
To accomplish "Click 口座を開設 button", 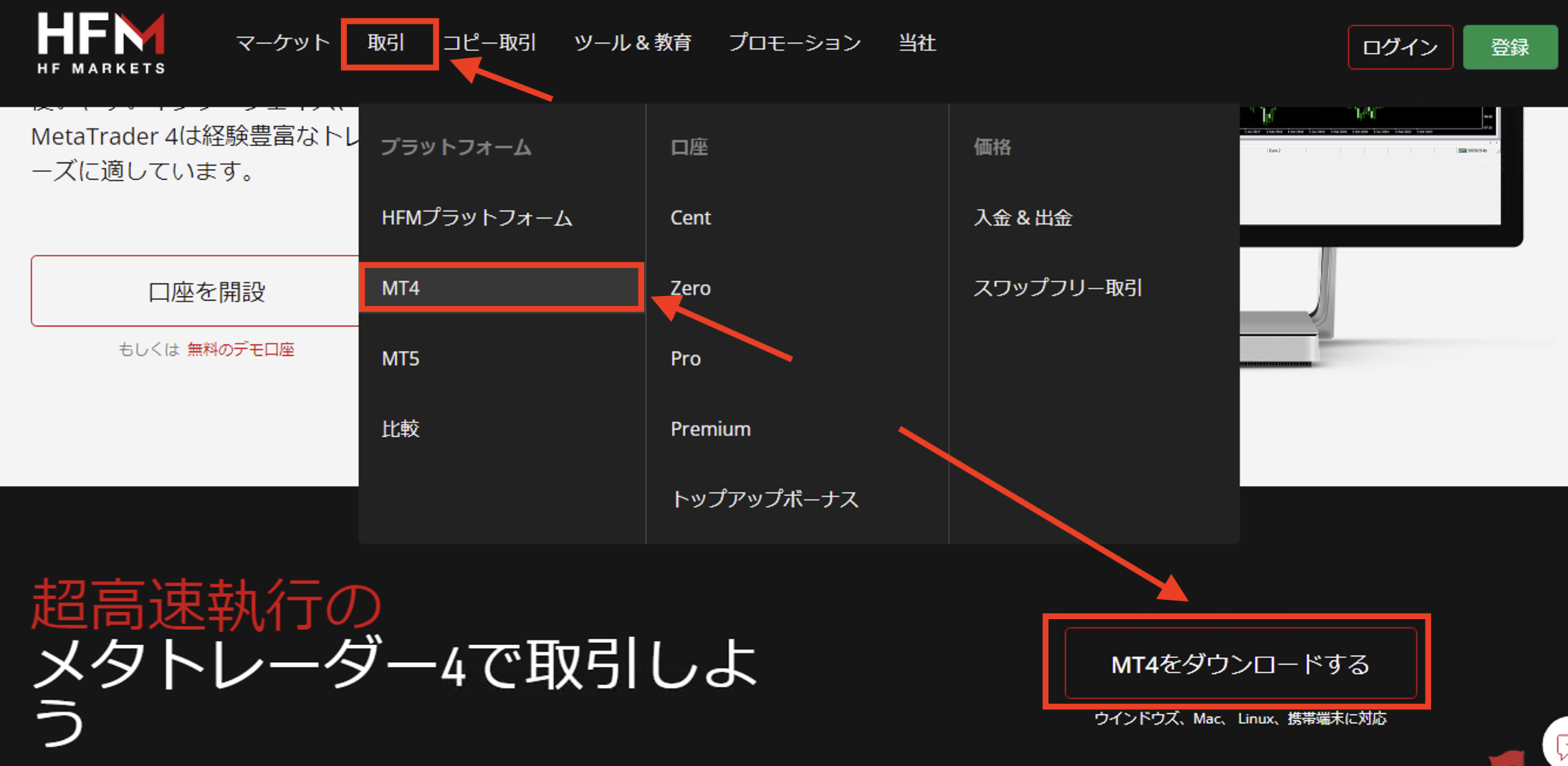I will (x=206, y=291).
